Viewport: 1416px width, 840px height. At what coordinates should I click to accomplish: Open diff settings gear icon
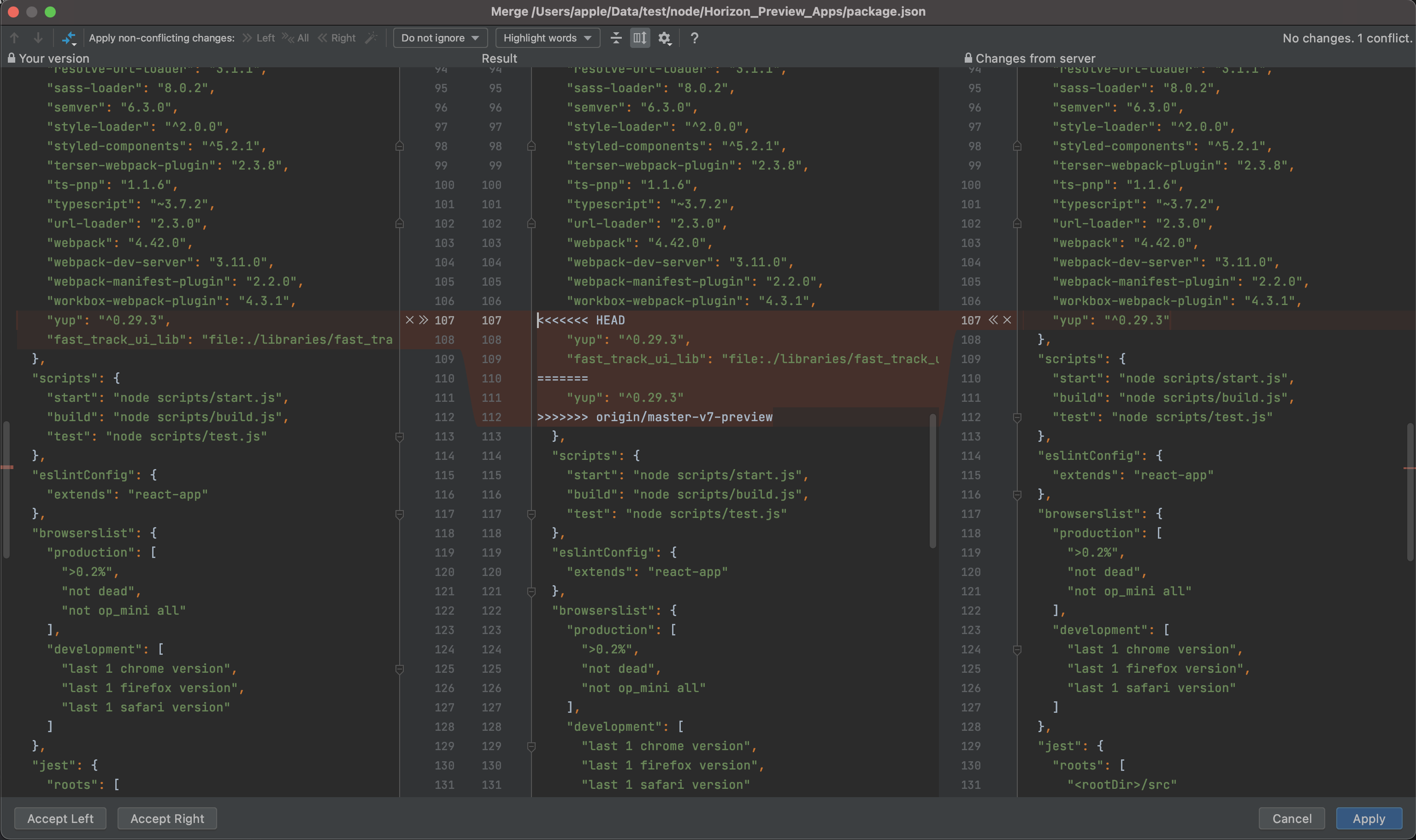664,38
